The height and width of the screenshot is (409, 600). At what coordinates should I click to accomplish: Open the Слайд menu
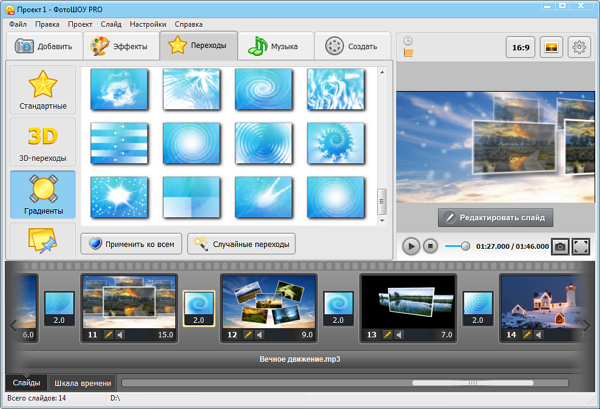coord(111,24)
